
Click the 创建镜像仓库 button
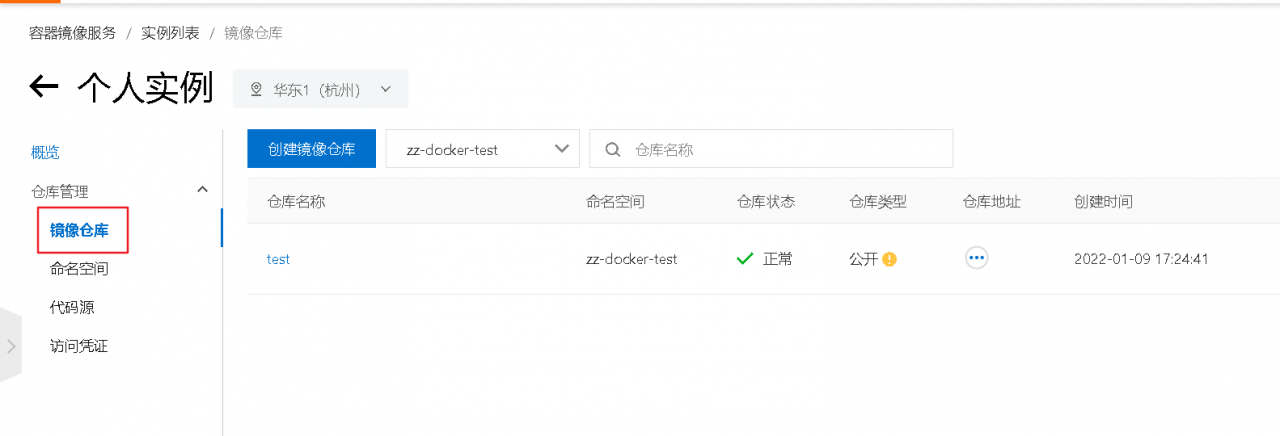(311, 149)
